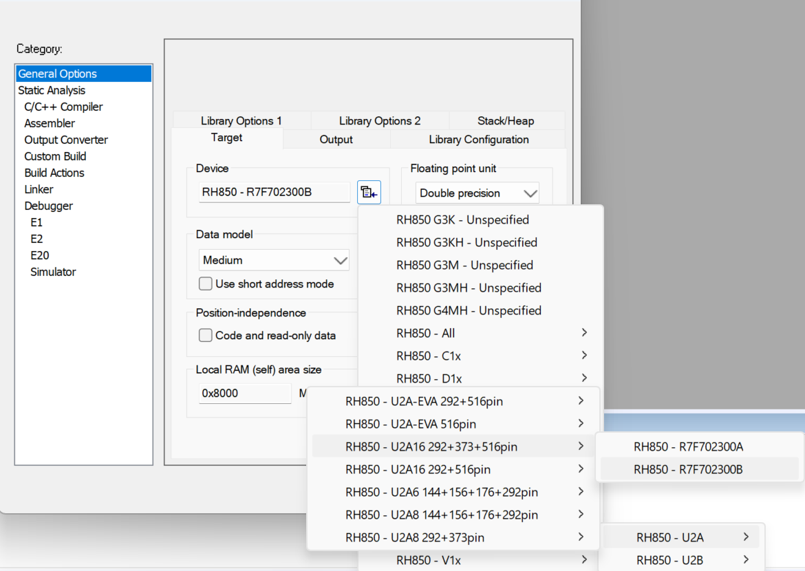Screen dimensions: 805x571
Task: Open the Library Configuration tab
Action: (x=478, y=139)
